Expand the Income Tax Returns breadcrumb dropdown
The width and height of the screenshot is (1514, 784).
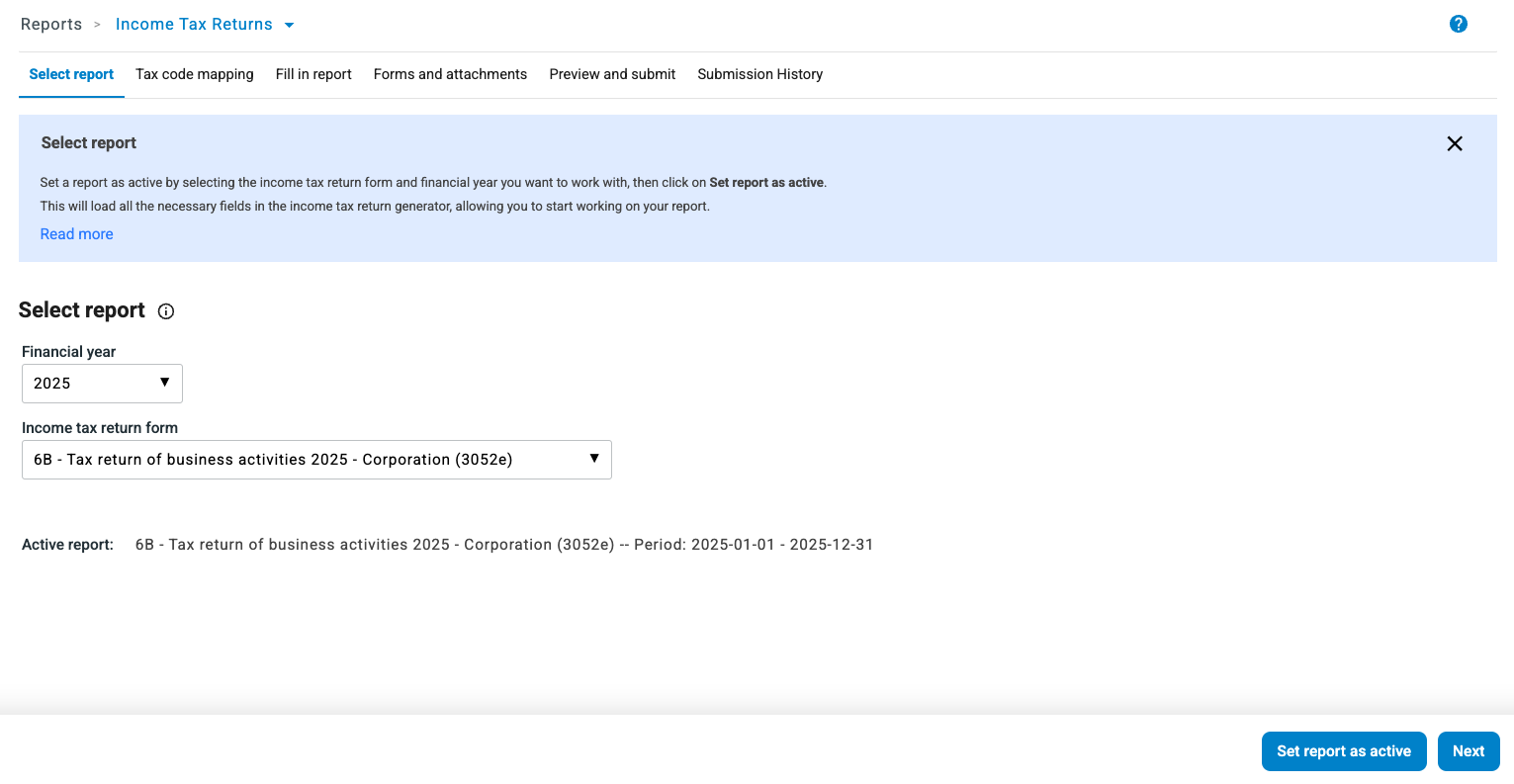(x=289, y=24)
